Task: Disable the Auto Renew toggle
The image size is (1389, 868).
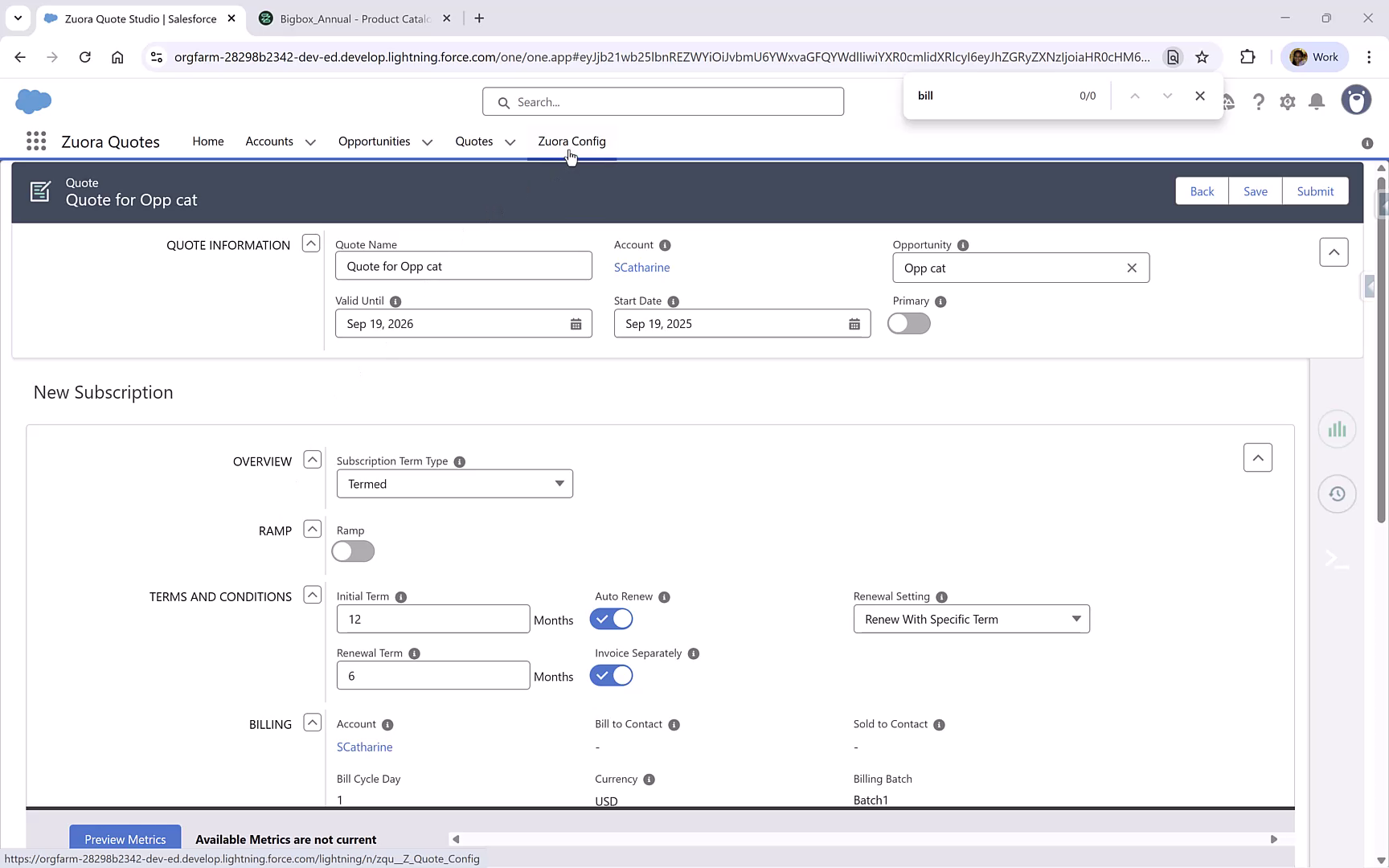Action: click(611, 619)
